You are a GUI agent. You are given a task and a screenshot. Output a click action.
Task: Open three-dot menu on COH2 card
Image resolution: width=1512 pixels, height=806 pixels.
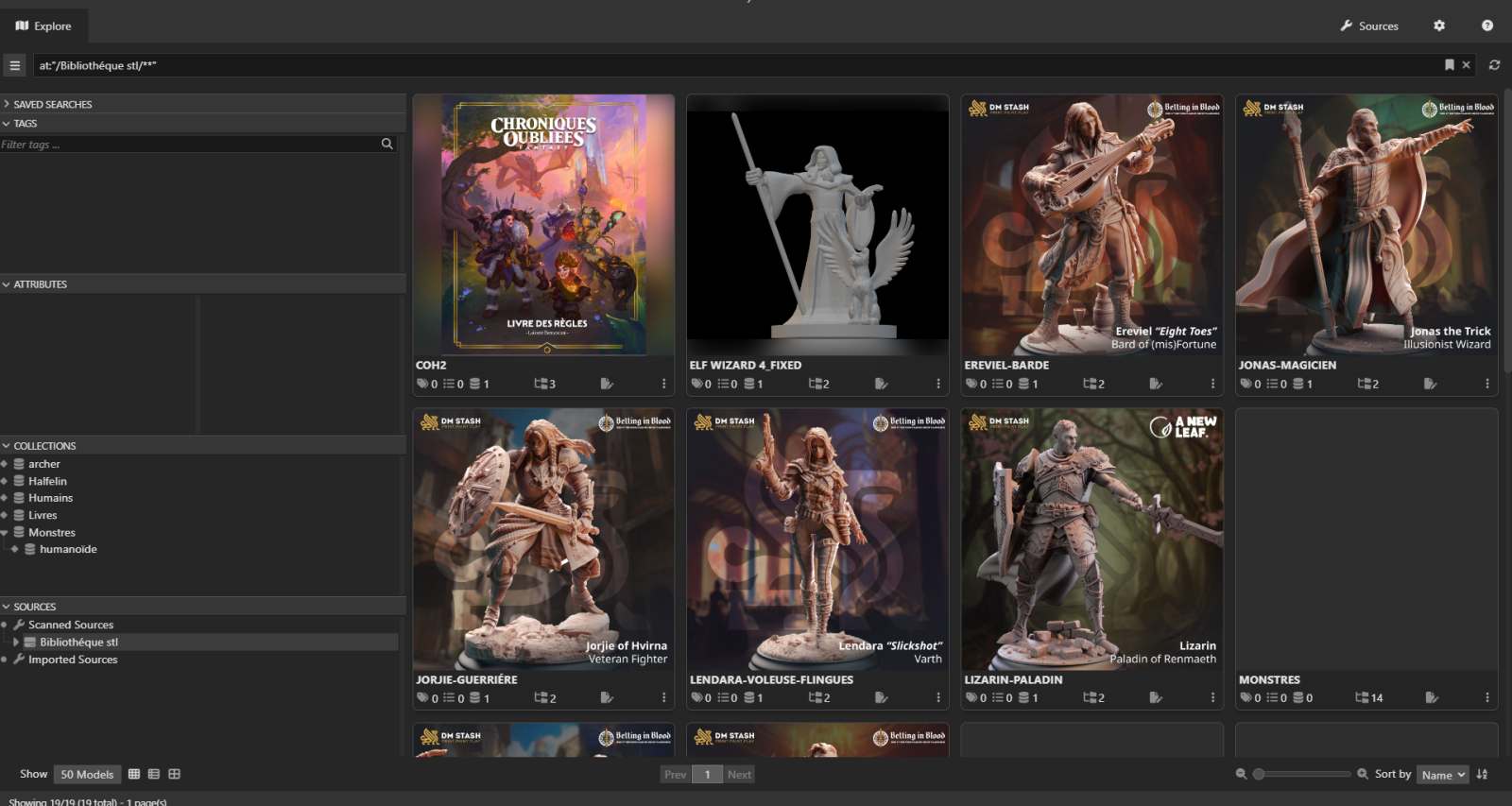point(663,384)
